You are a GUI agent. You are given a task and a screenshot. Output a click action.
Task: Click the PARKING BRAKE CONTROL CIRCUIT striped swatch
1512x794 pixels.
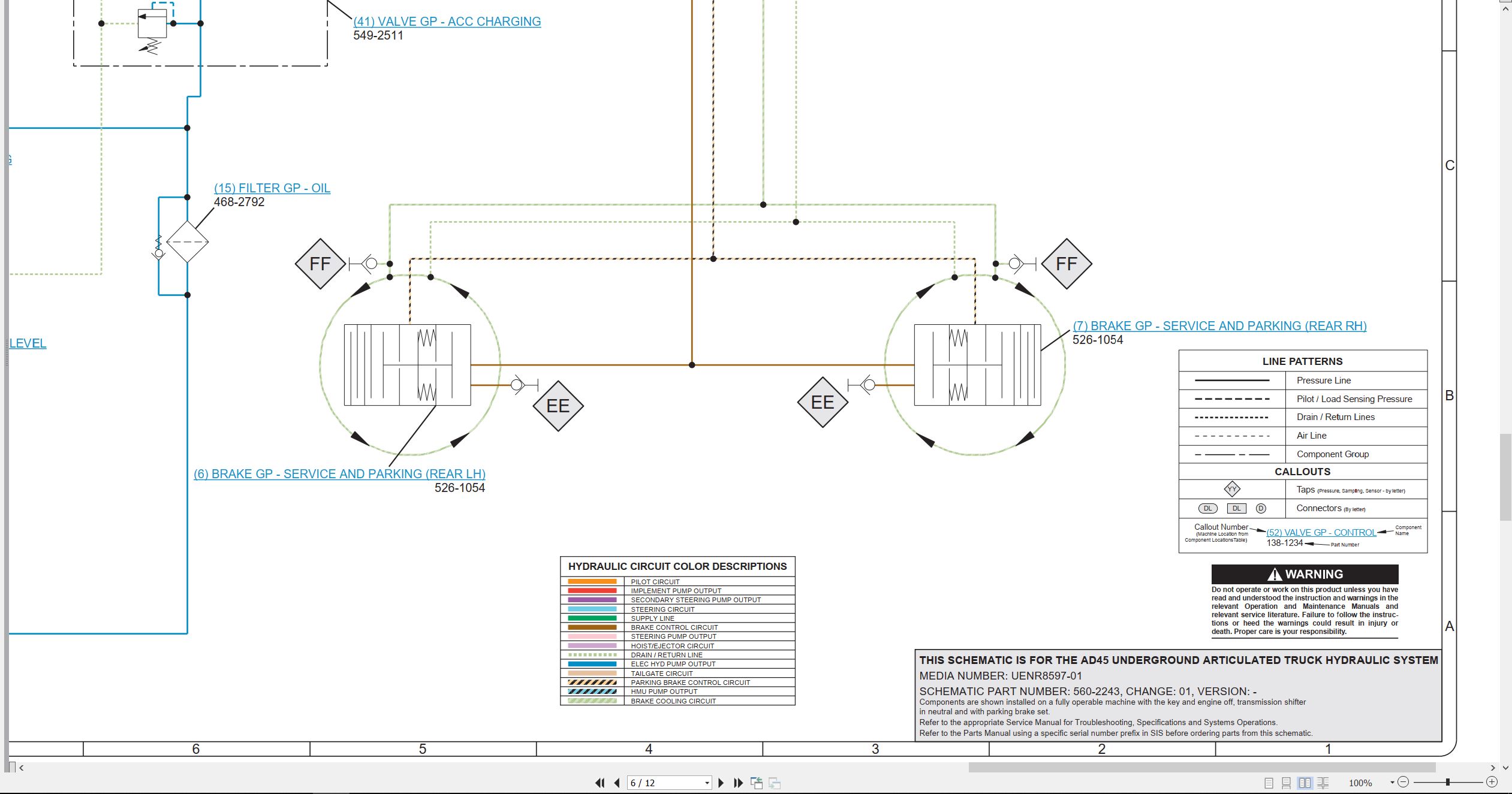click(x=592, y=683)
